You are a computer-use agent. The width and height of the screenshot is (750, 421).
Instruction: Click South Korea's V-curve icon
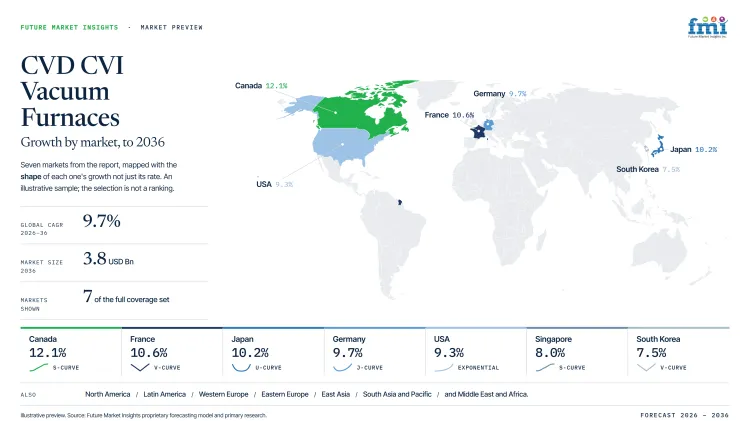pos(646,367)
